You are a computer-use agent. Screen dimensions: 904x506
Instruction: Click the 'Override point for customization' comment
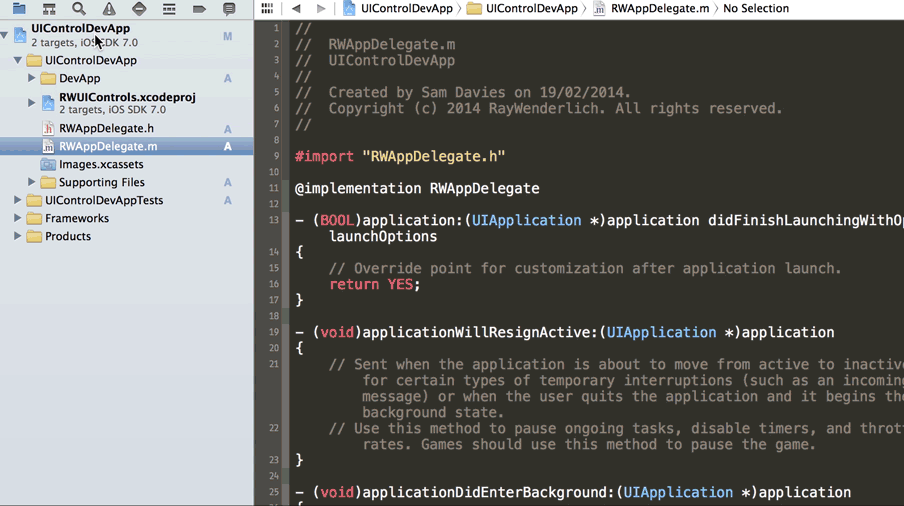coord(585,269)
